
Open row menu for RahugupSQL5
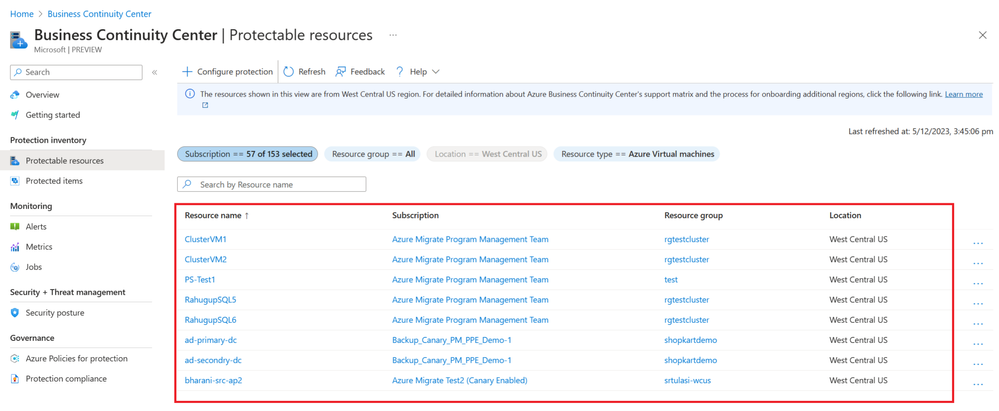[x=979, y=303]
